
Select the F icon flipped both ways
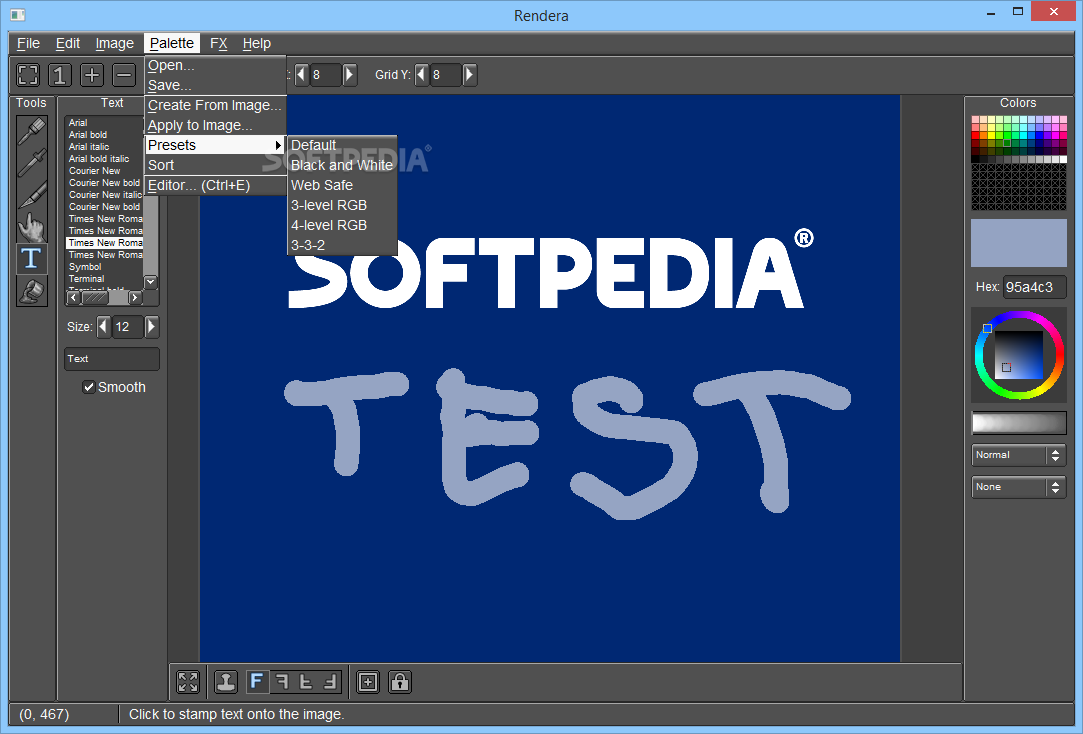(x=331, y=682)
